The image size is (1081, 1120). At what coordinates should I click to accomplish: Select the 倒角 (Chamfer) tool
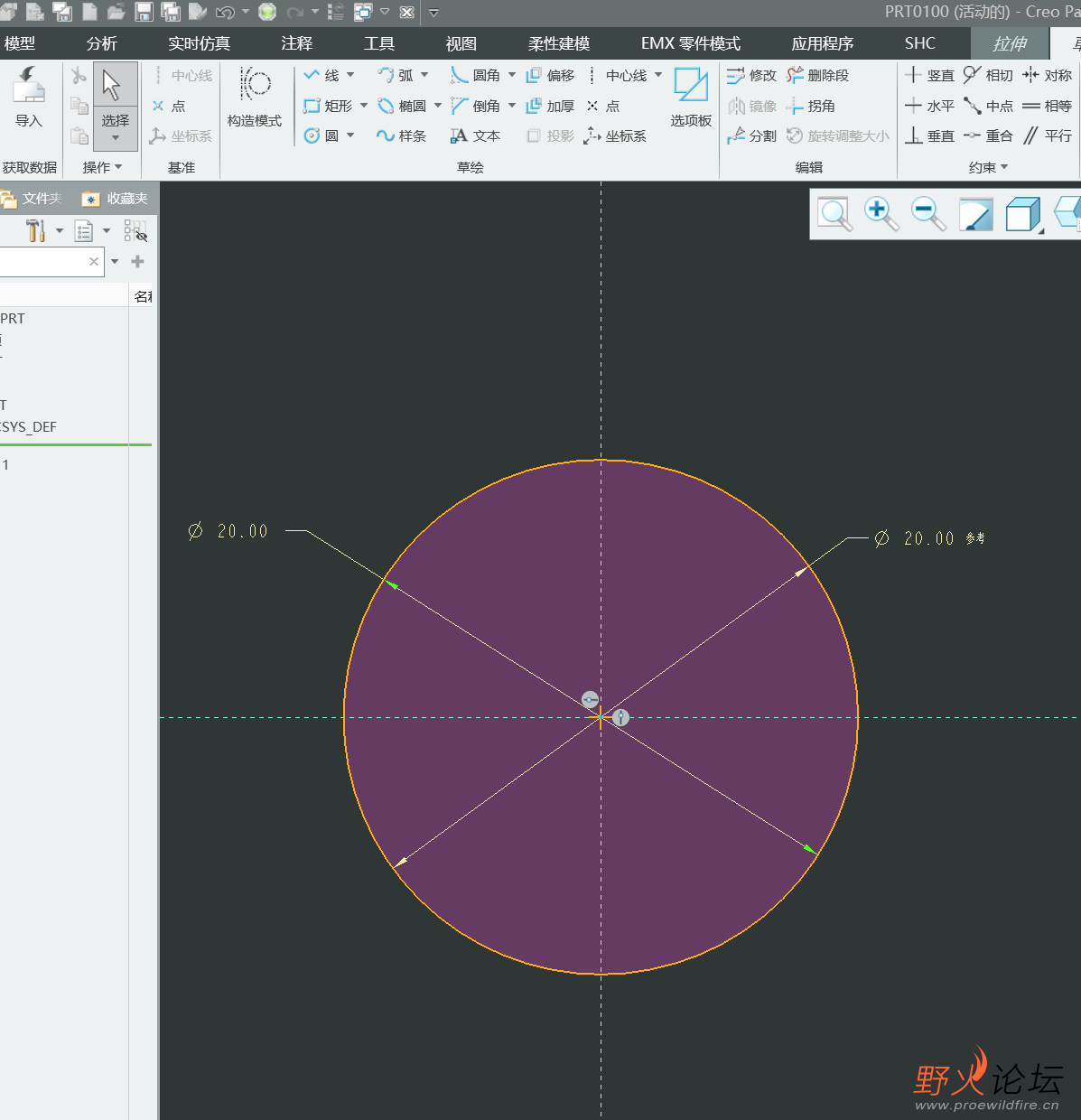click(x=476, y=106)
